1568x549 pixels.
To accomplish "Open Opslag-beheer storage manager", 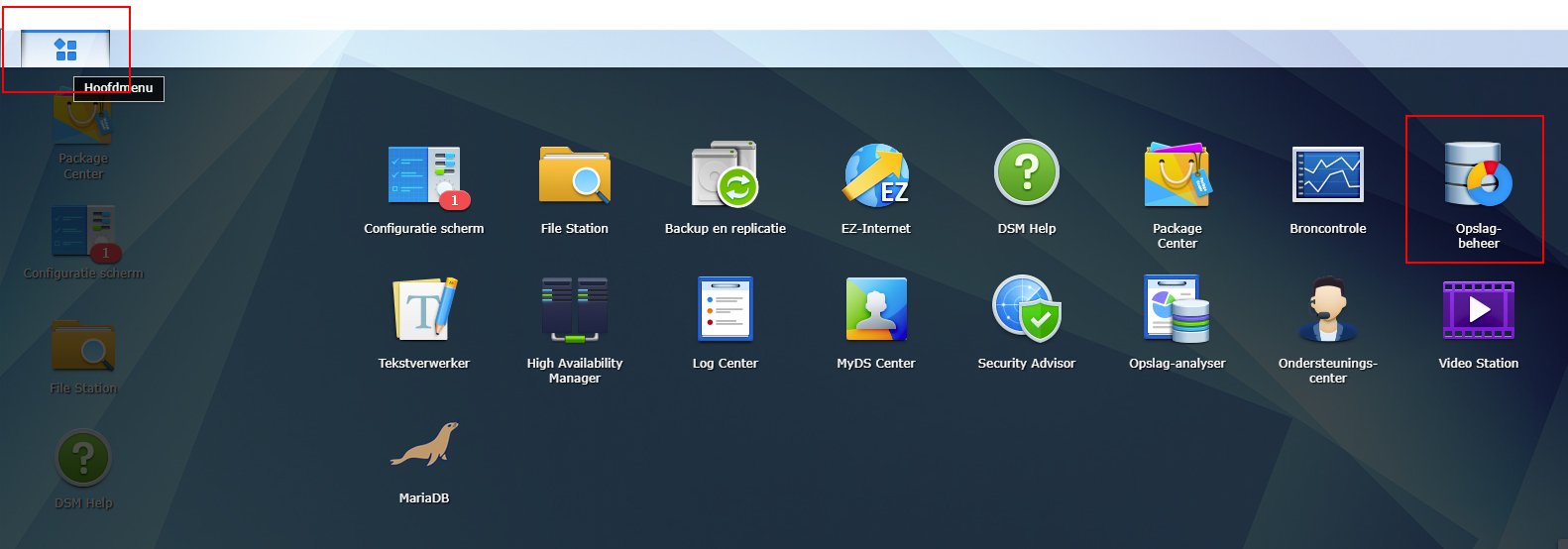I will pyautogui.click(x=1479, y=195).
